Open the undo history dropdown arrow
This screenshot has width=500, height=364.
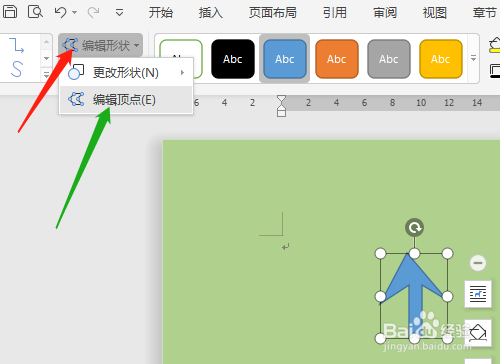[75, 13]
